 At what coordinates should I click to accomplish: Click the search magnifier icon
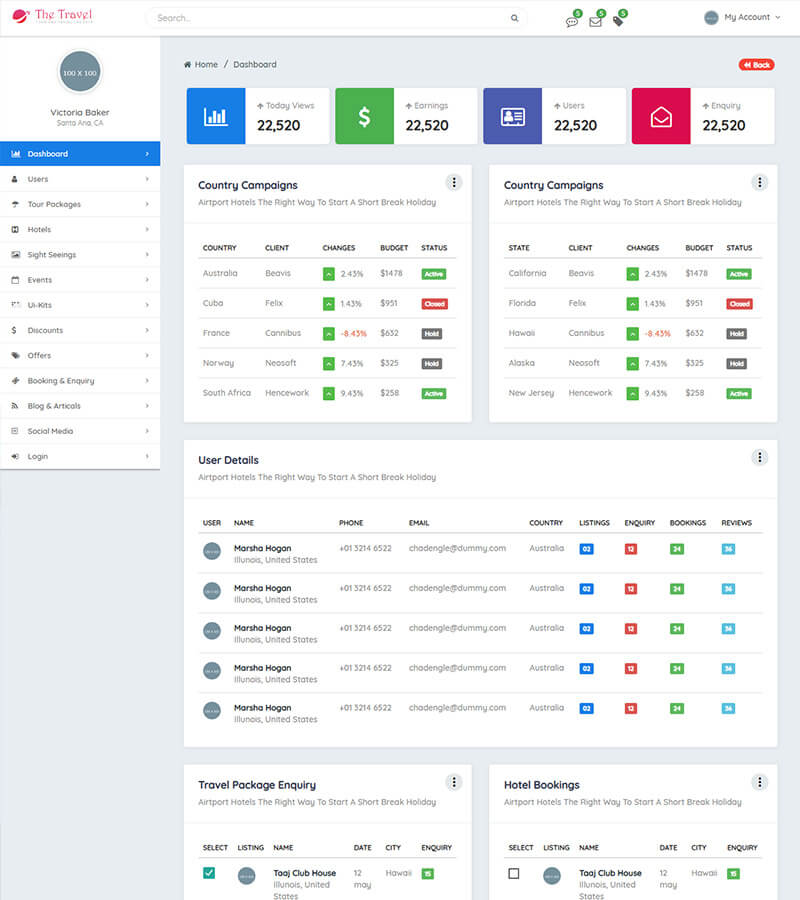pos(515,18)
